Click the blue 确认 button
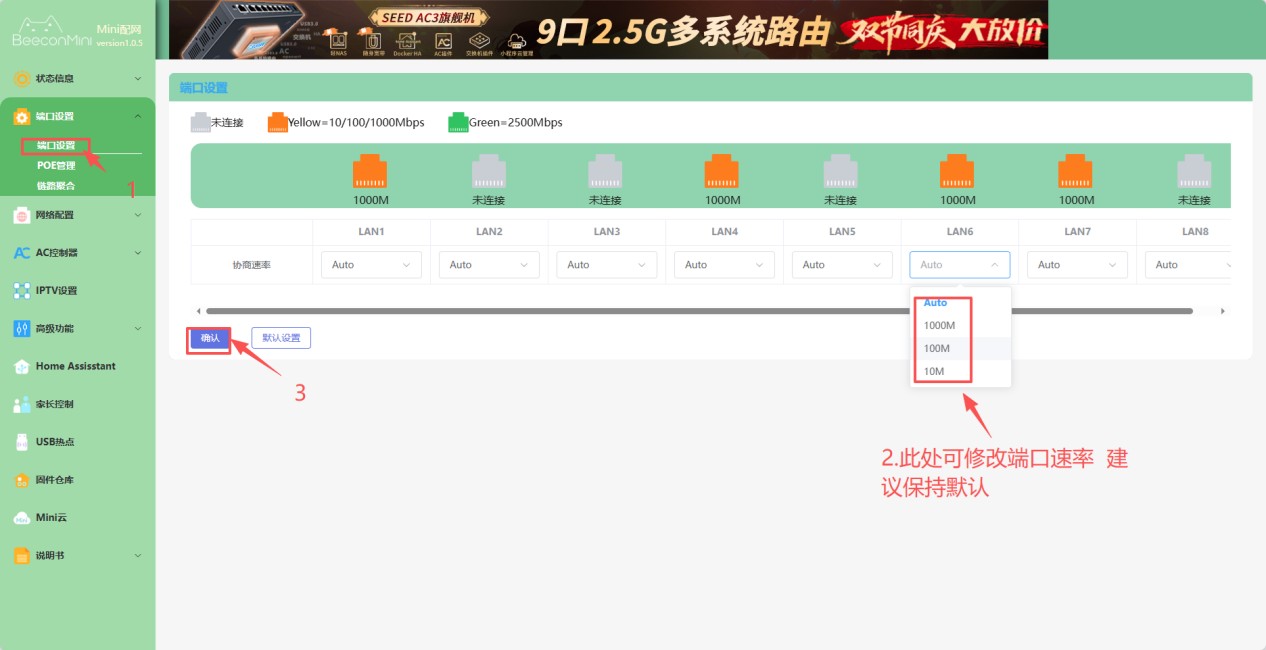Viewport: 1266px width, 650px height. pyautogui.click(x=210, y=338)
